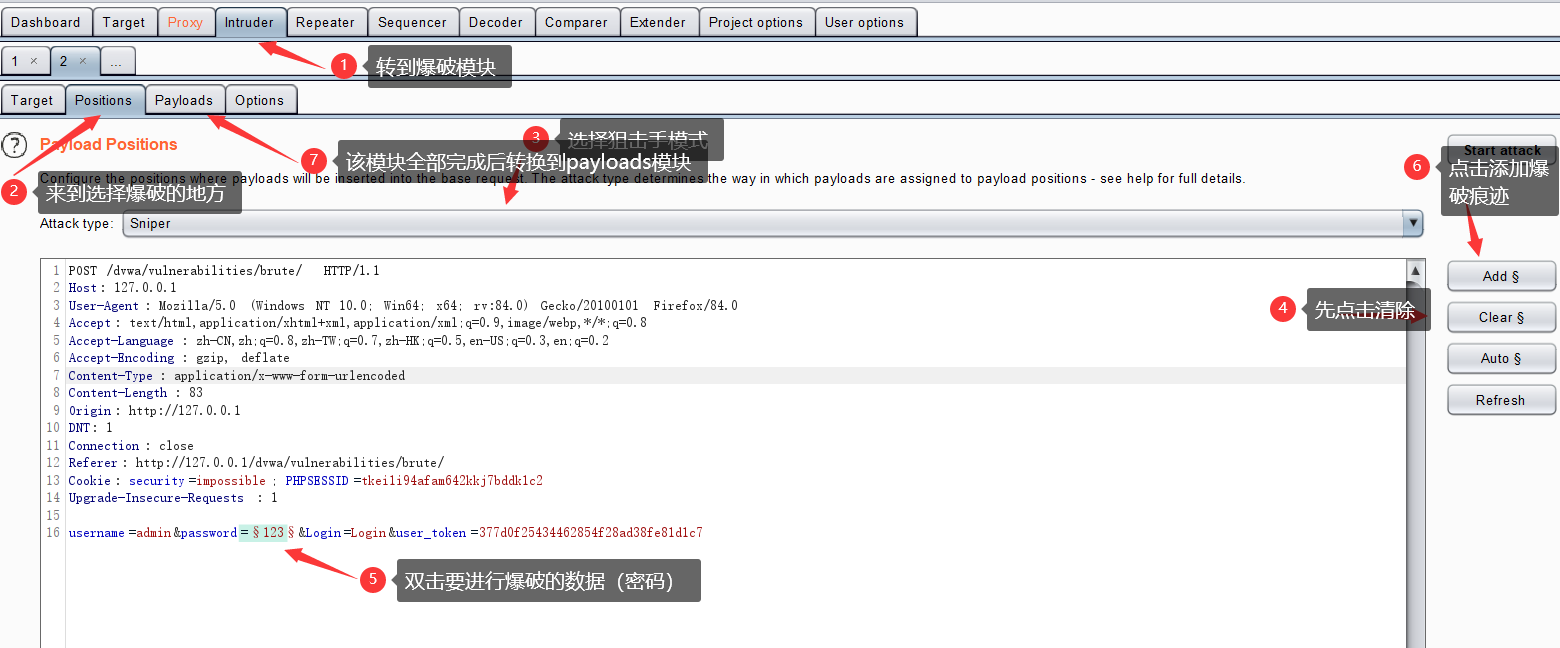This screenshot has height=648, width=1560.
Task: Click the Upgrade-Insecure-Requests line
Action: 173,498
